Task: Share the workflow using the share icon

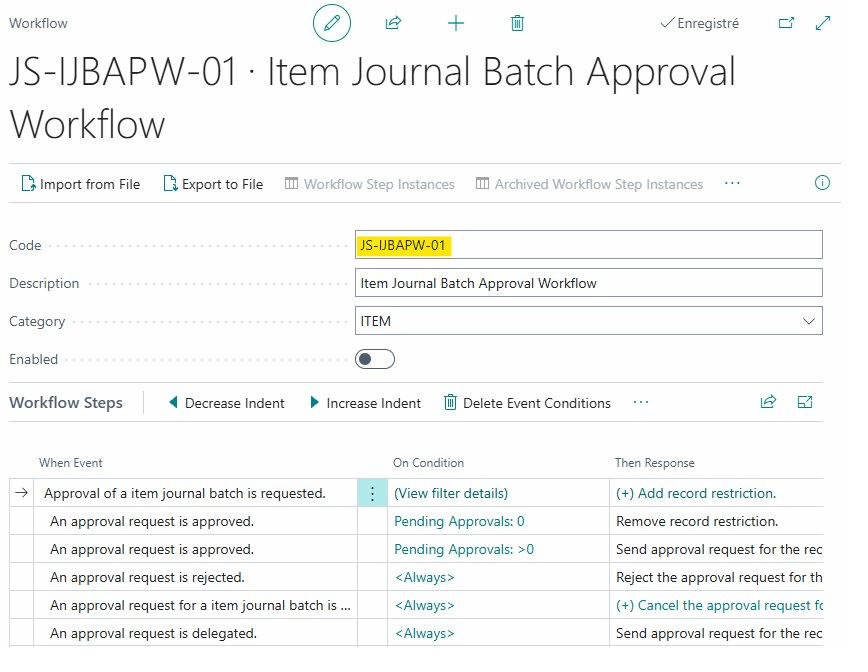Action: [x=393, y=22]
